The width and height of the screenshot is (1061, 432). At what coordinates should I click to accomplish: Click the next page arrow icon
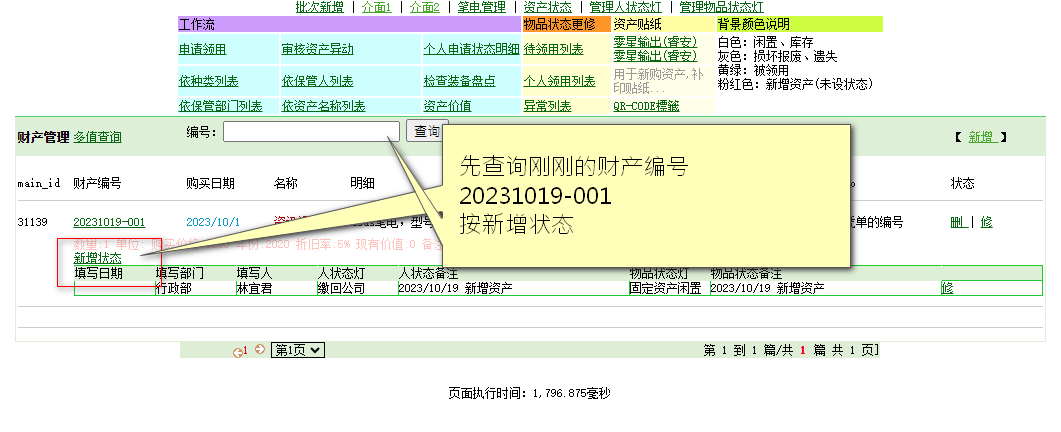260,350
